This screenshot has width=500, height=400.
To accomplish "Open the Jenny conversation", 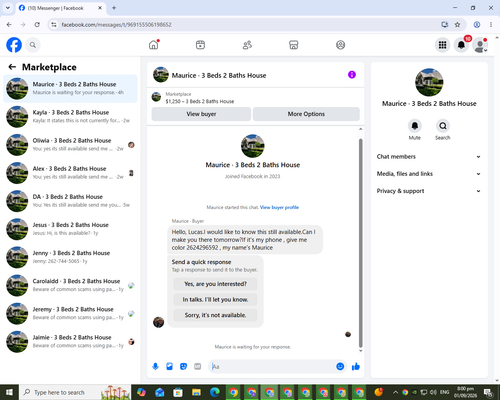I will 70,257.
